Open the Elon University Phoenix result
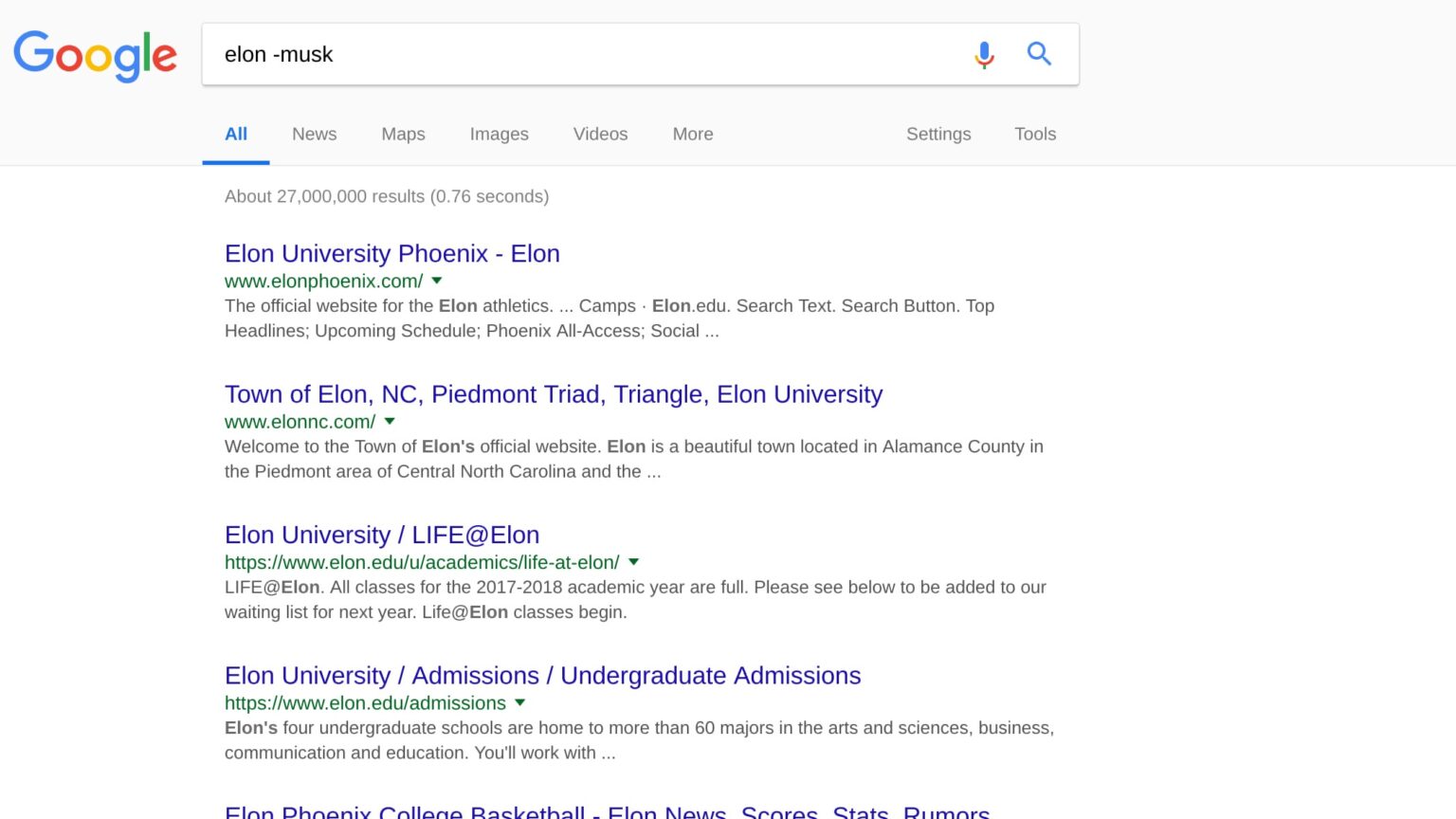The height and width of the screenshot is (819, 1456). (391, 253)
